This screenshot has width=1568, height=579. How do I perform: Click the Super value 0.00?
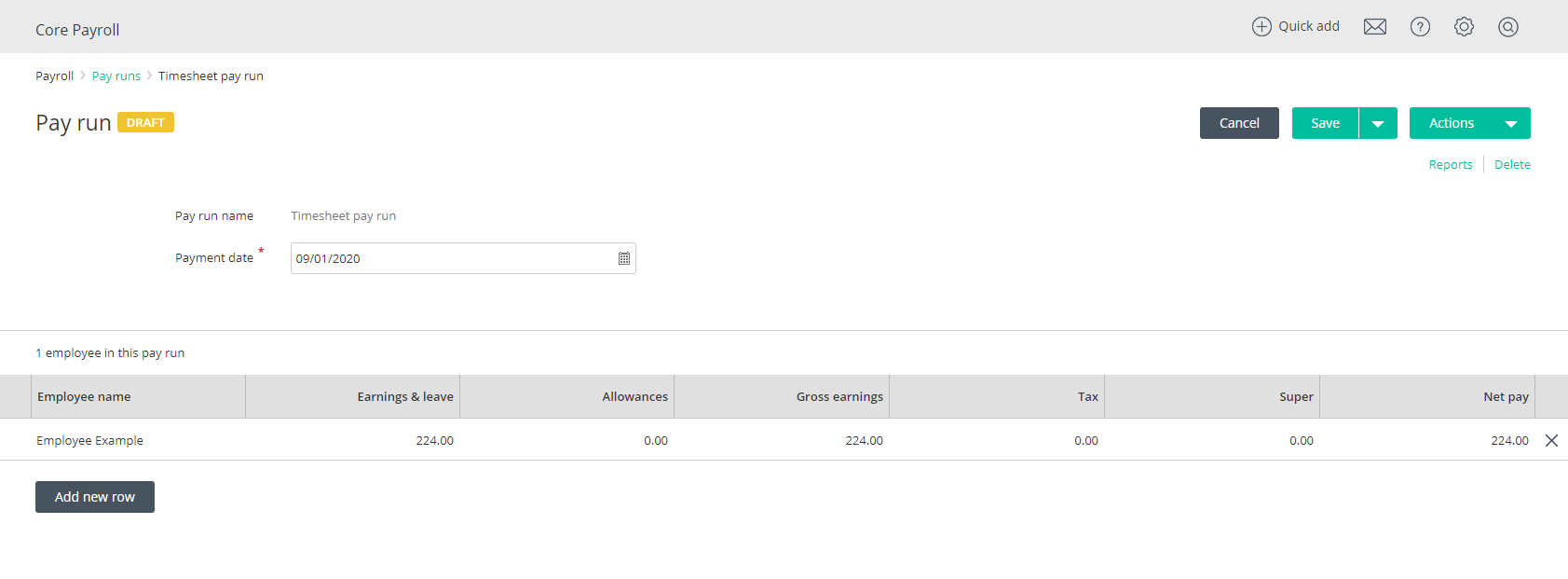click(x=1302, y=440)
